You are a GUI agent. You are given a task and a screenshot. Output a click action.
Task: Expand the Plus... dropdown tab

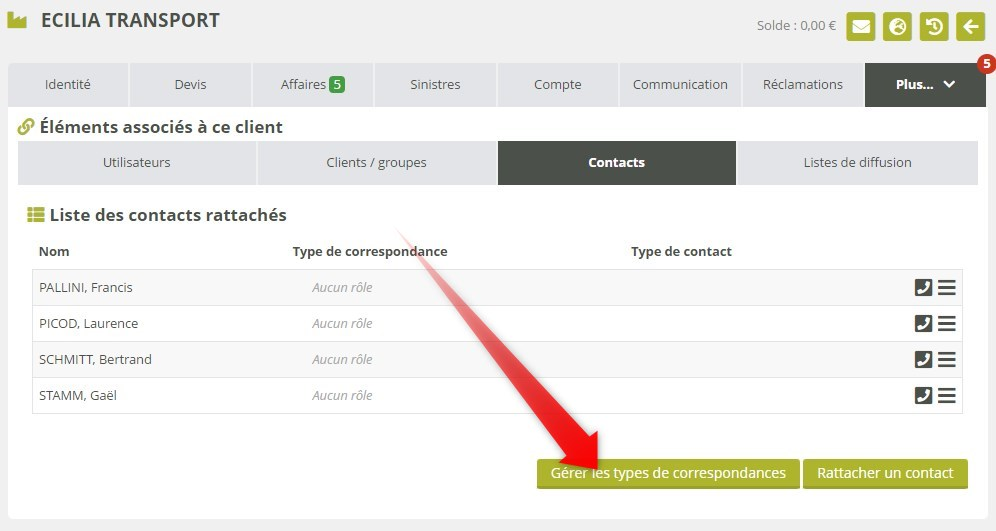(x=925, y=85)
